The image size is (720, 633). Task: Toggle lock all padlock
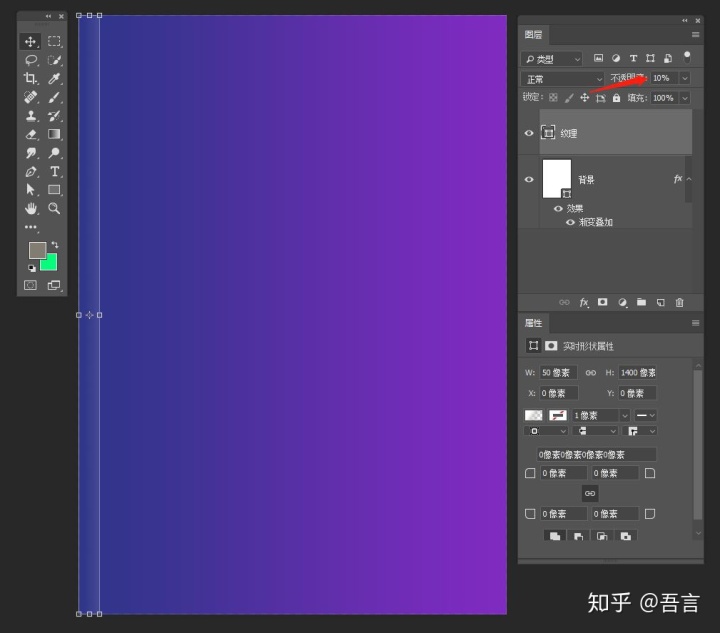click(616, 98)
